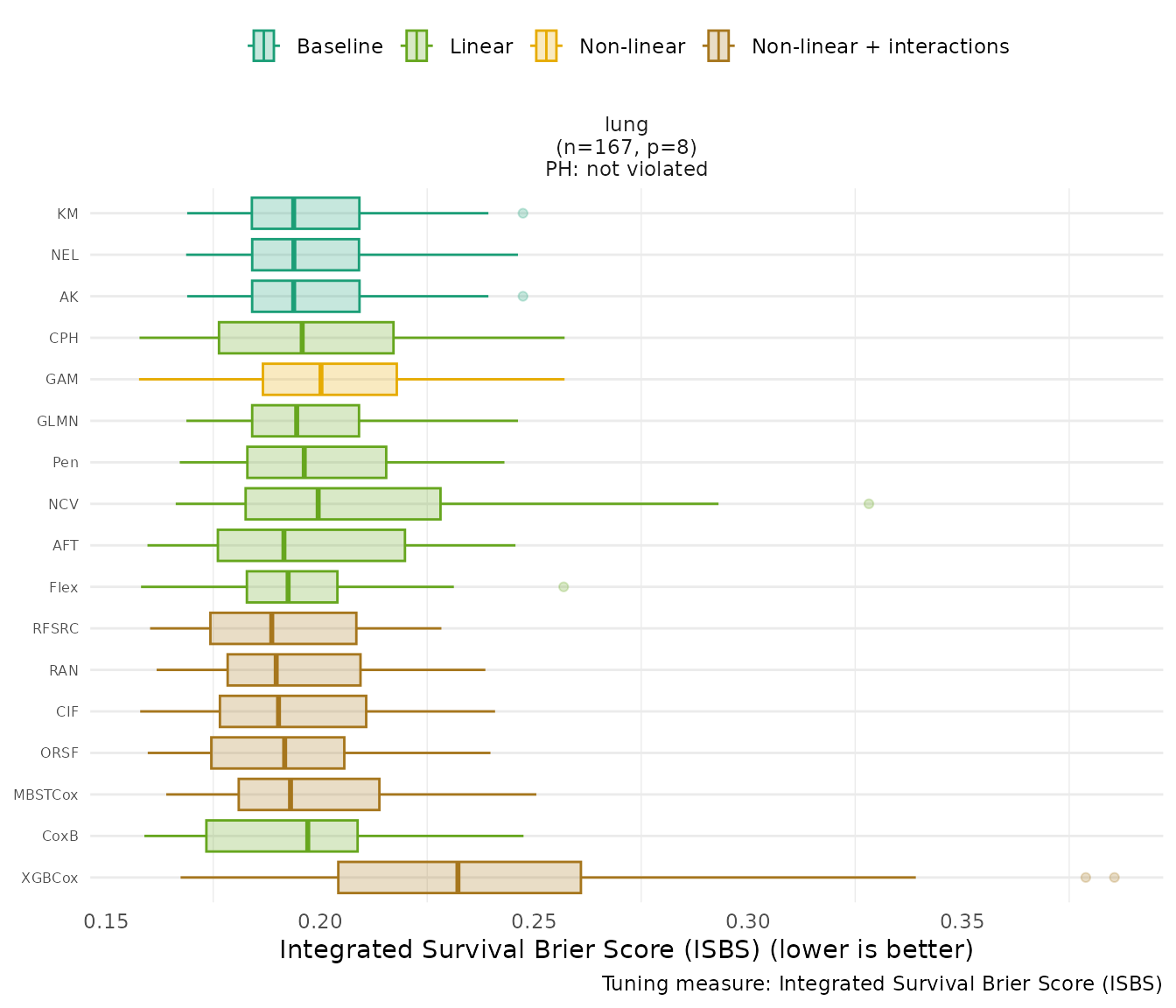Select the MBSTCox y-axis label
1176x1008 pixels.
45,795
